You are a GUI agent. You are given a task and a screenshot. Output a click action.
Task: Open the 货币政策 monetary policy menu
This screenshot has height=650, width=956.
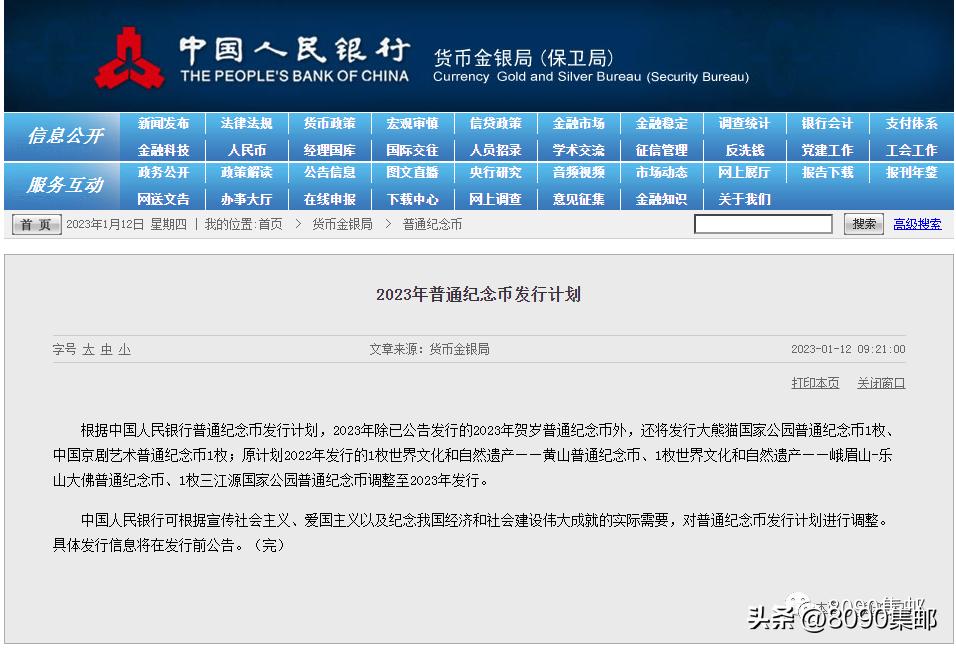point(330,124)
